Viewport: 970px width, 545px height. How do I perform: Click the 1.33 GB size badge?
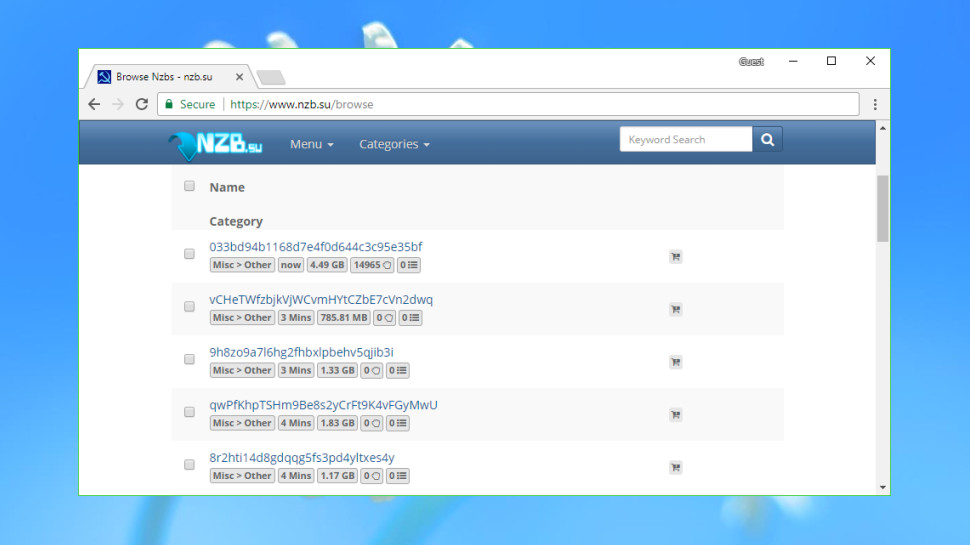(337, 370)
